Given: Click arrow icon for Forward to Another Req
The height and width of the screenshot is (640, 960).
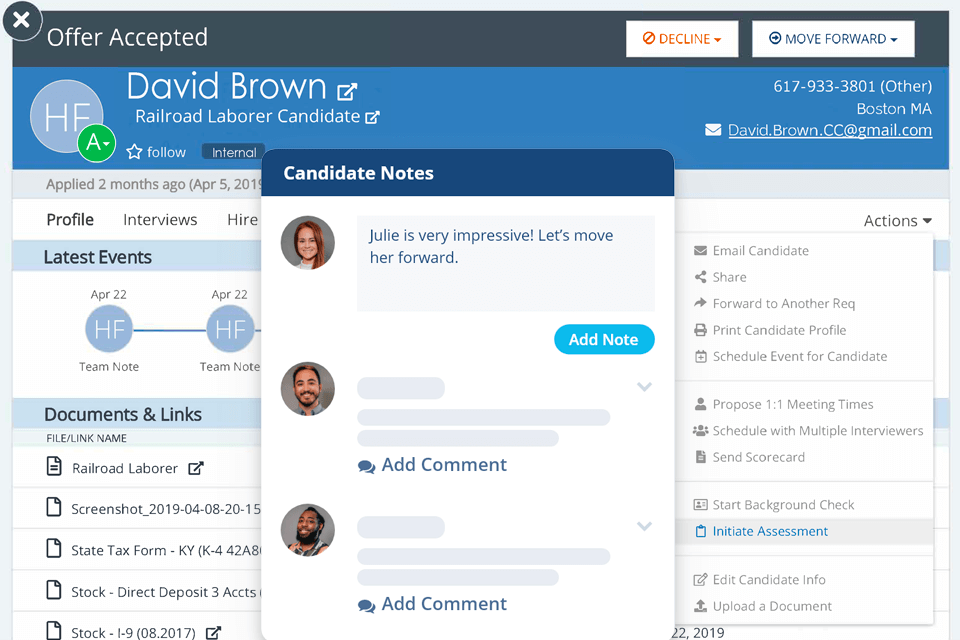Looking at the screenshot, I should point(700,303).
